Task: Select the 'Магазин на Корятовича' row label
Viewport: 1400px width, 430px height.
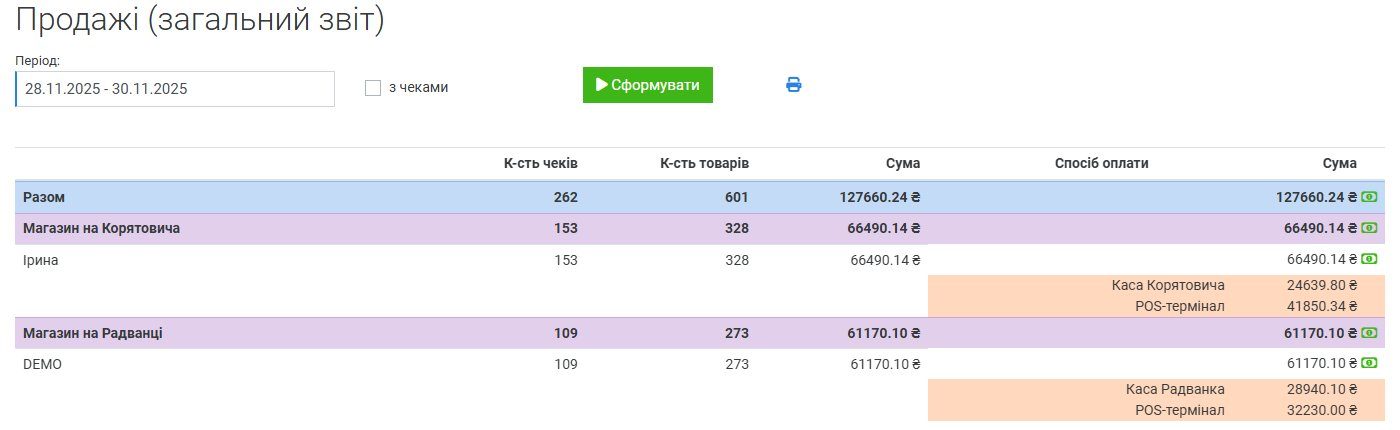Action: (x=101, y=228)
